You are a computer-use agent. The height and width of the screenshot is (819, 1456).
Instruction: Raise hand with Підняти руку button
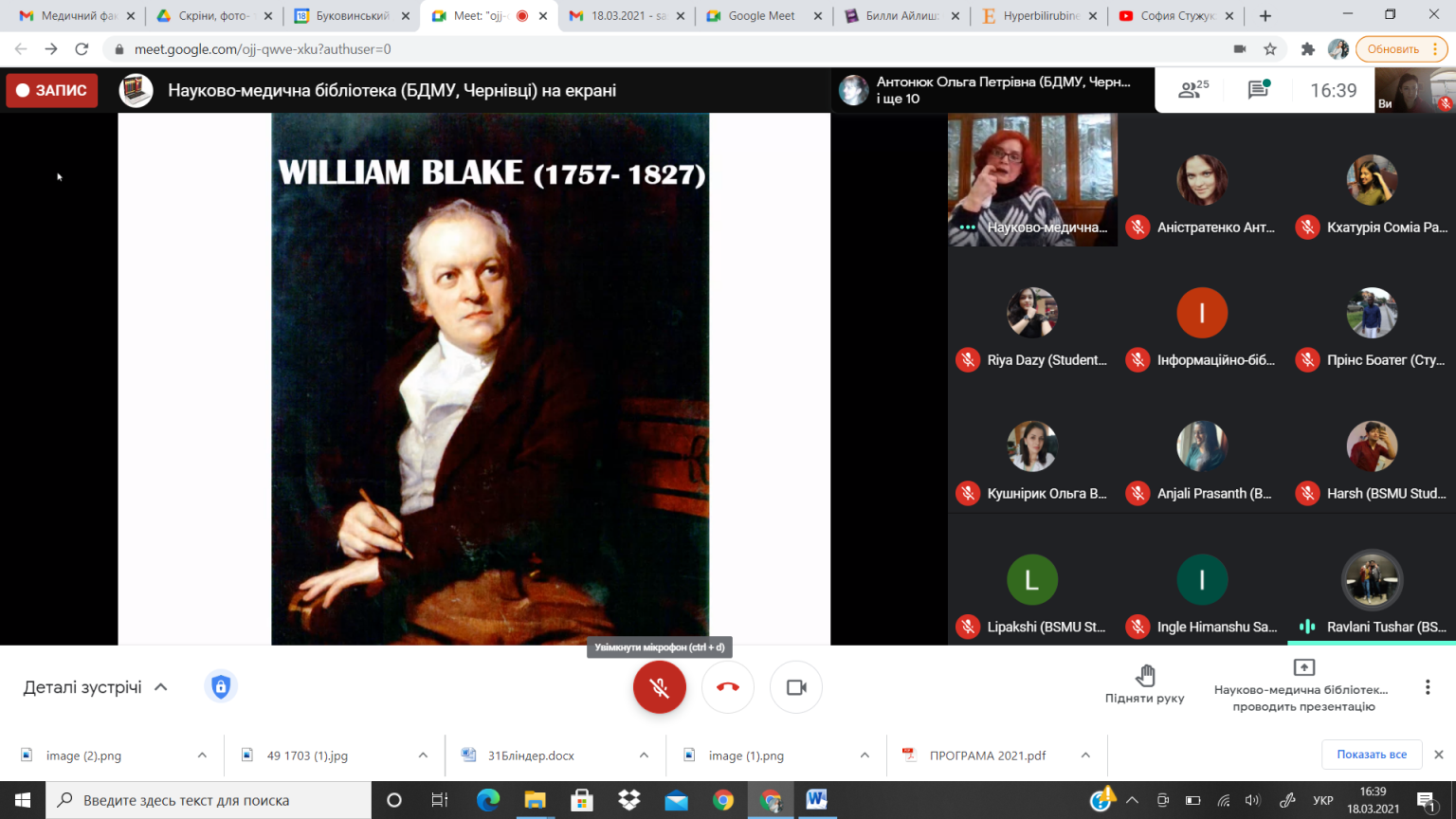[1144, 684]
